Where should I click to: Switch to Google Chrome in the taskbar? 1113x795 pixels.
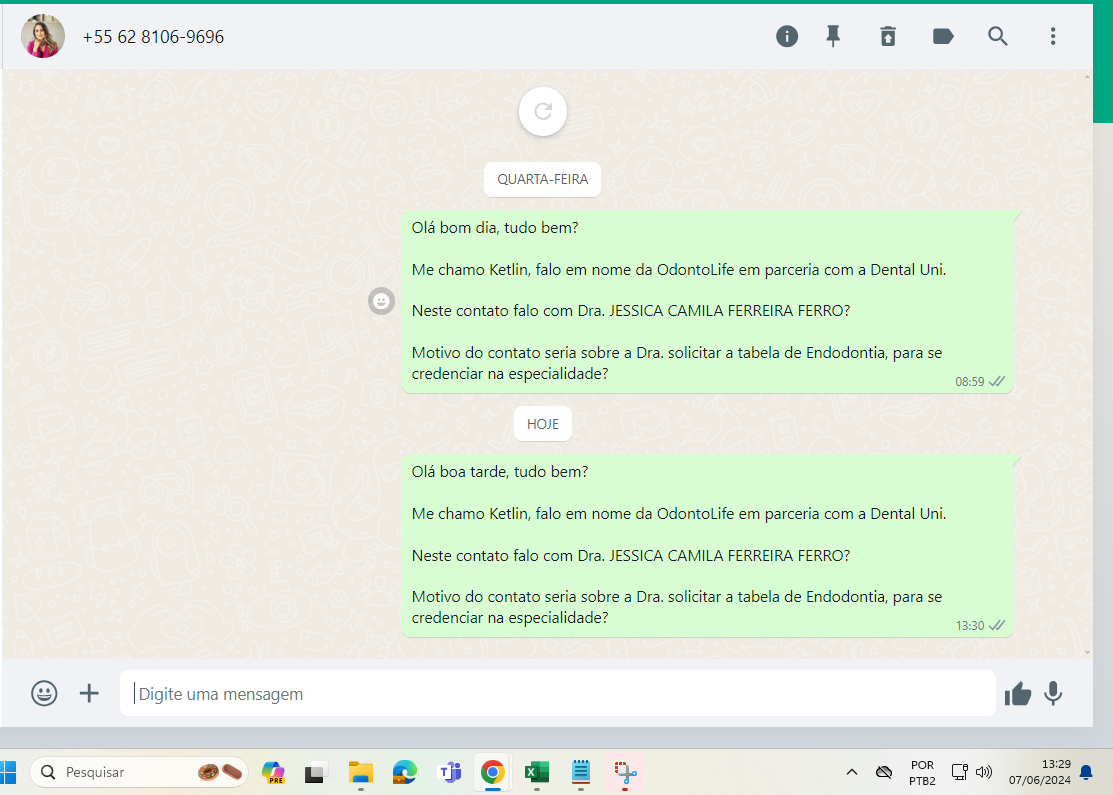click(493, 772)
